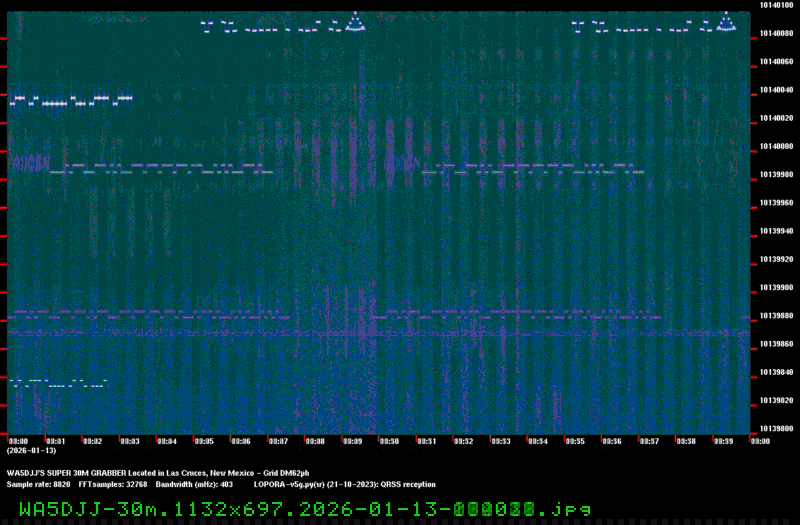Click the 00:05 time axis label
The height and width of the screenshot is (525, 800).
pos(204,441)
